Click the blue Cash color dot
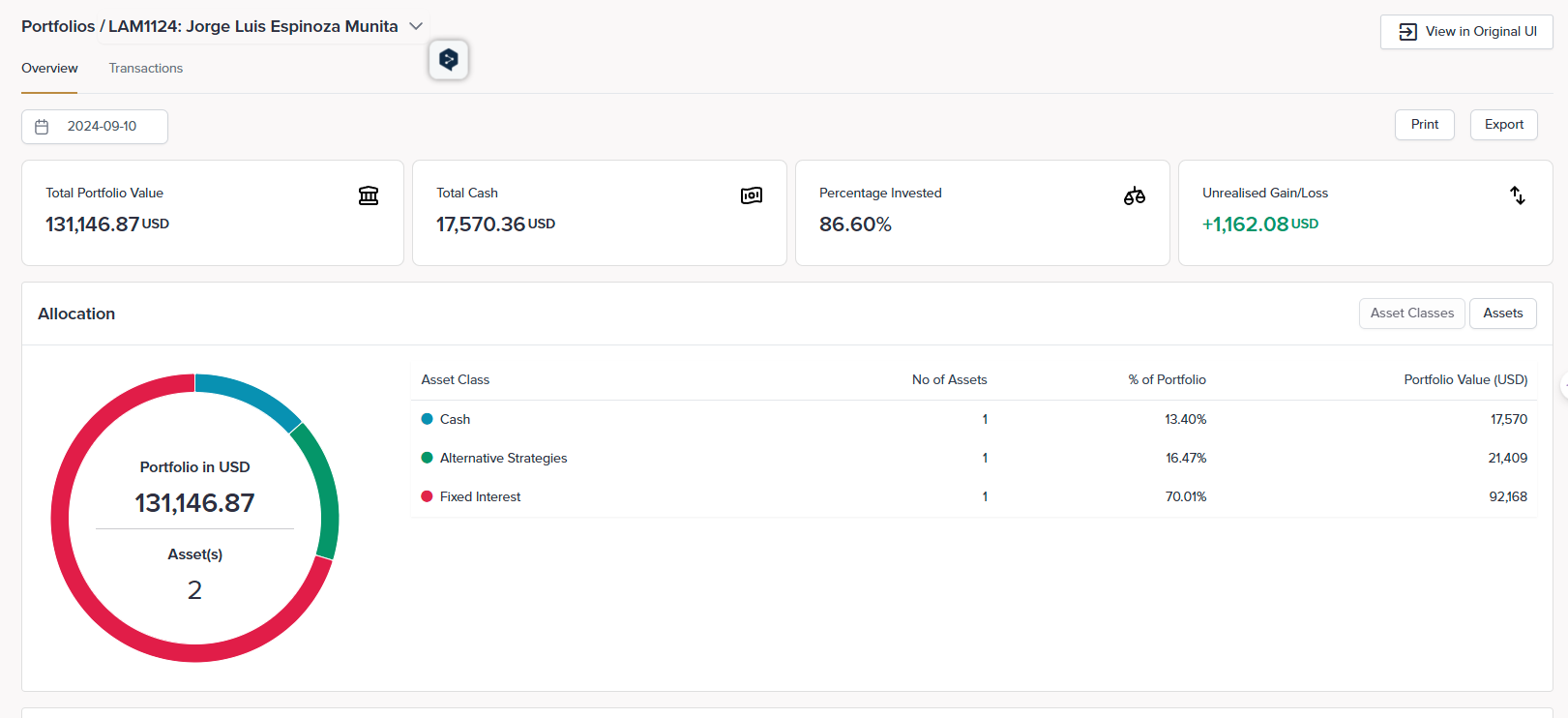This screenshot has width=1568, height=718. point(427,419)
